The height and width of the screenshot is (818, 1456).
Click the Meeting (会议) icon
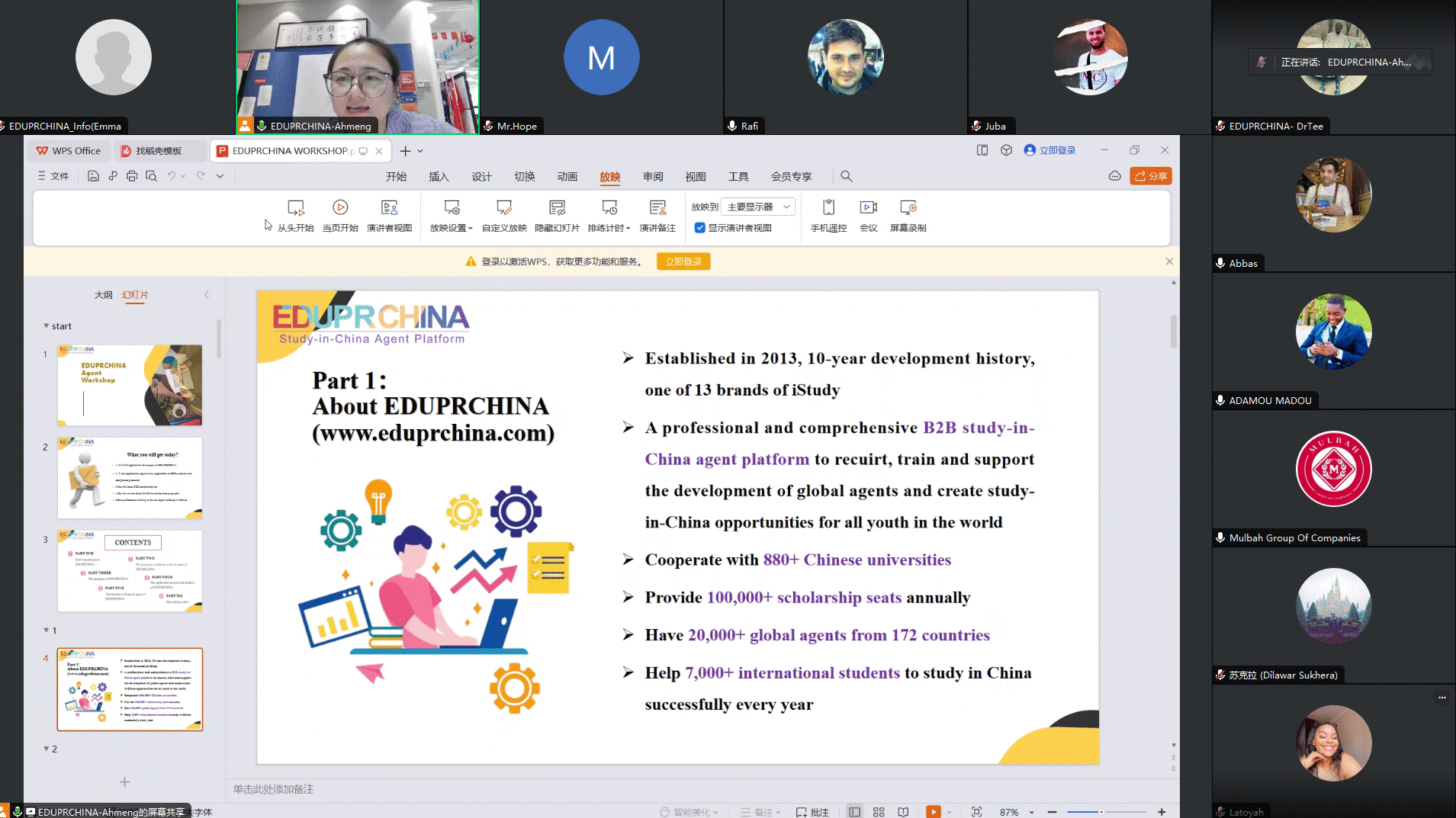pyautogui.click(x=869, y=207)
